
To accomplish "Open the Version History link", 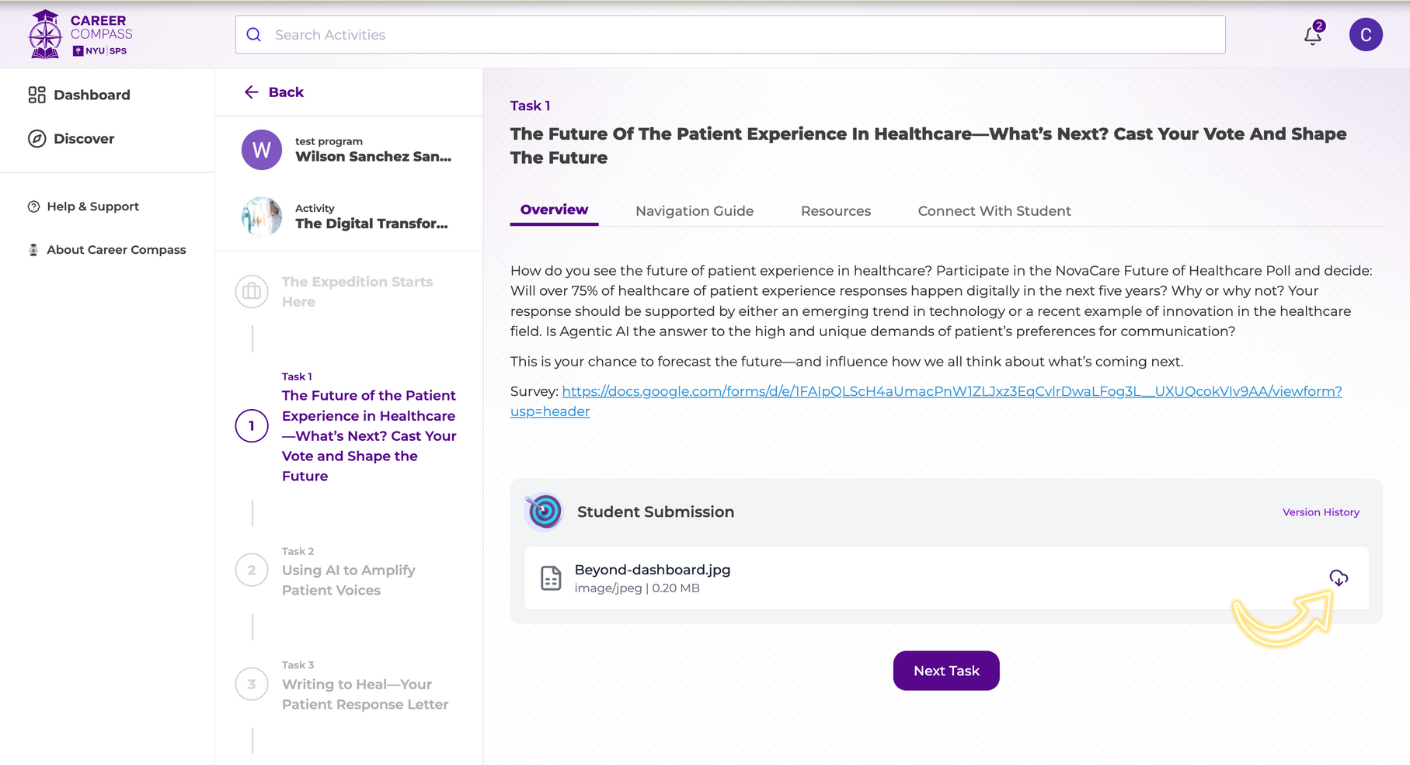I will pos(1320,512).
